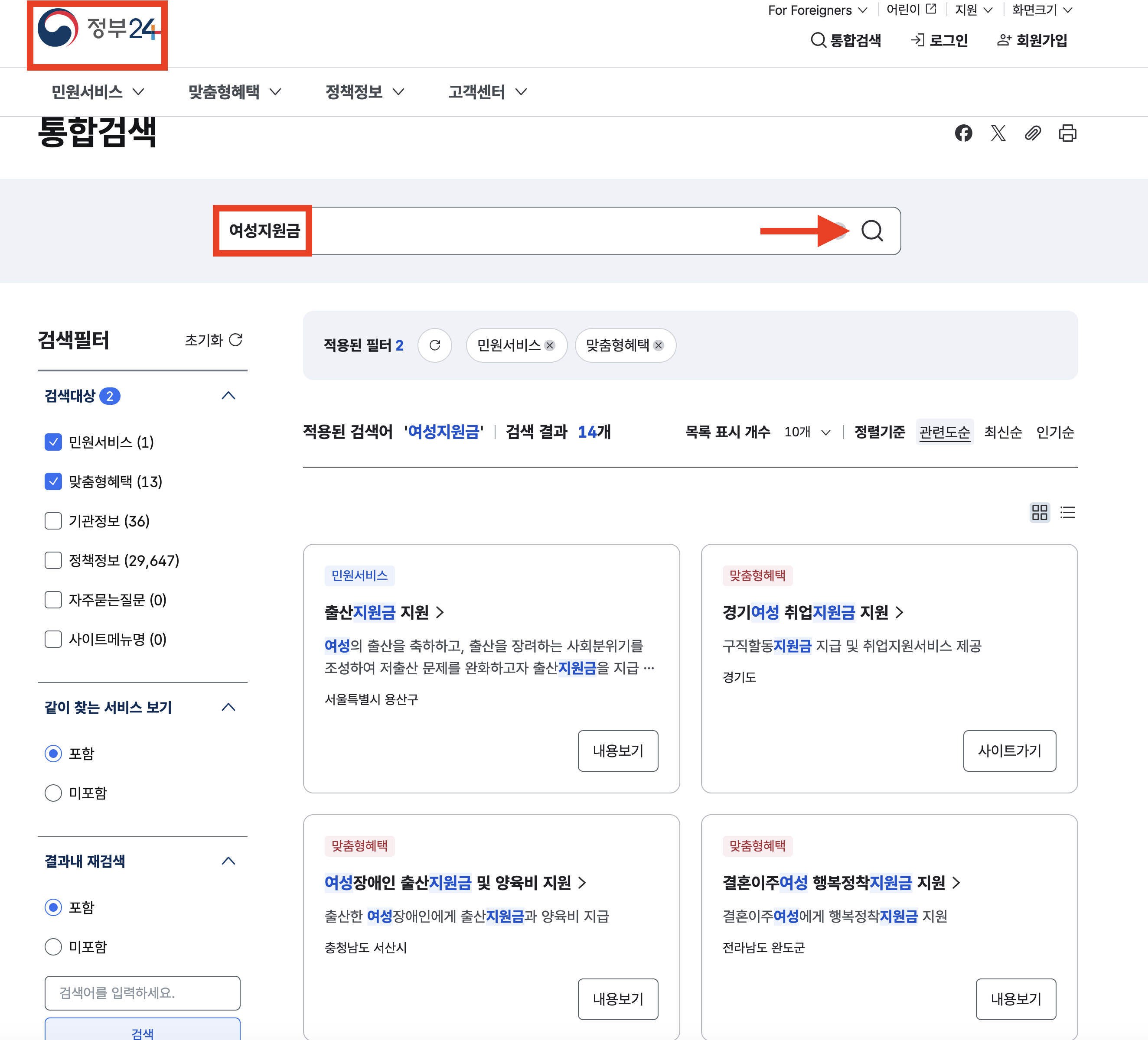
Task: Open the 목록 표시 개수 10개 dropdown
Action: click(808, 432)
